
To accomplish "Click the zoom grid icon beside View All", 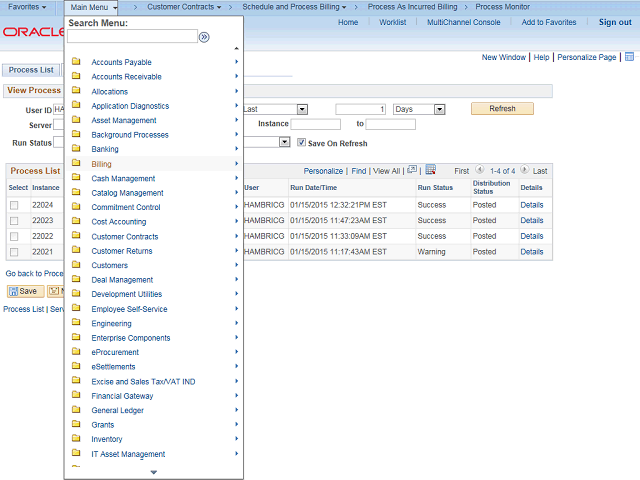I will (x=410, y=171).
